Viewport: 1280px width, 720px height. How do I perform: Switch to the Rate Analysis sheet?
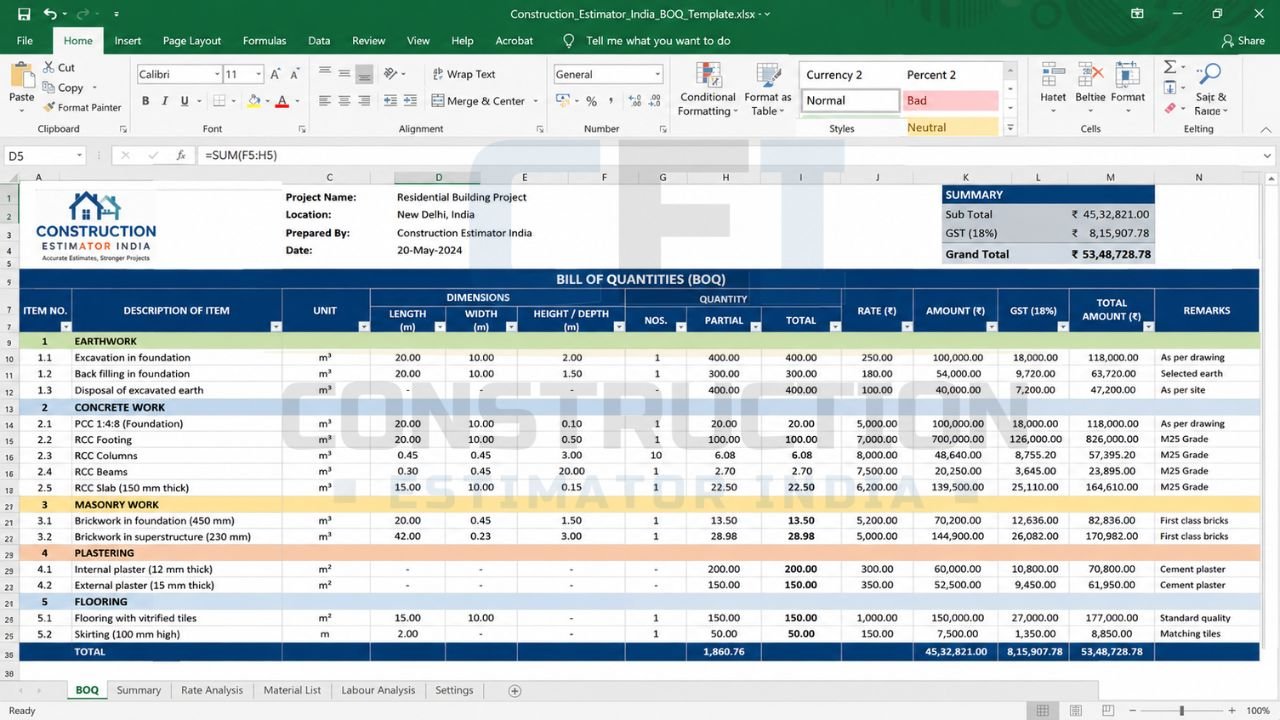212,690
